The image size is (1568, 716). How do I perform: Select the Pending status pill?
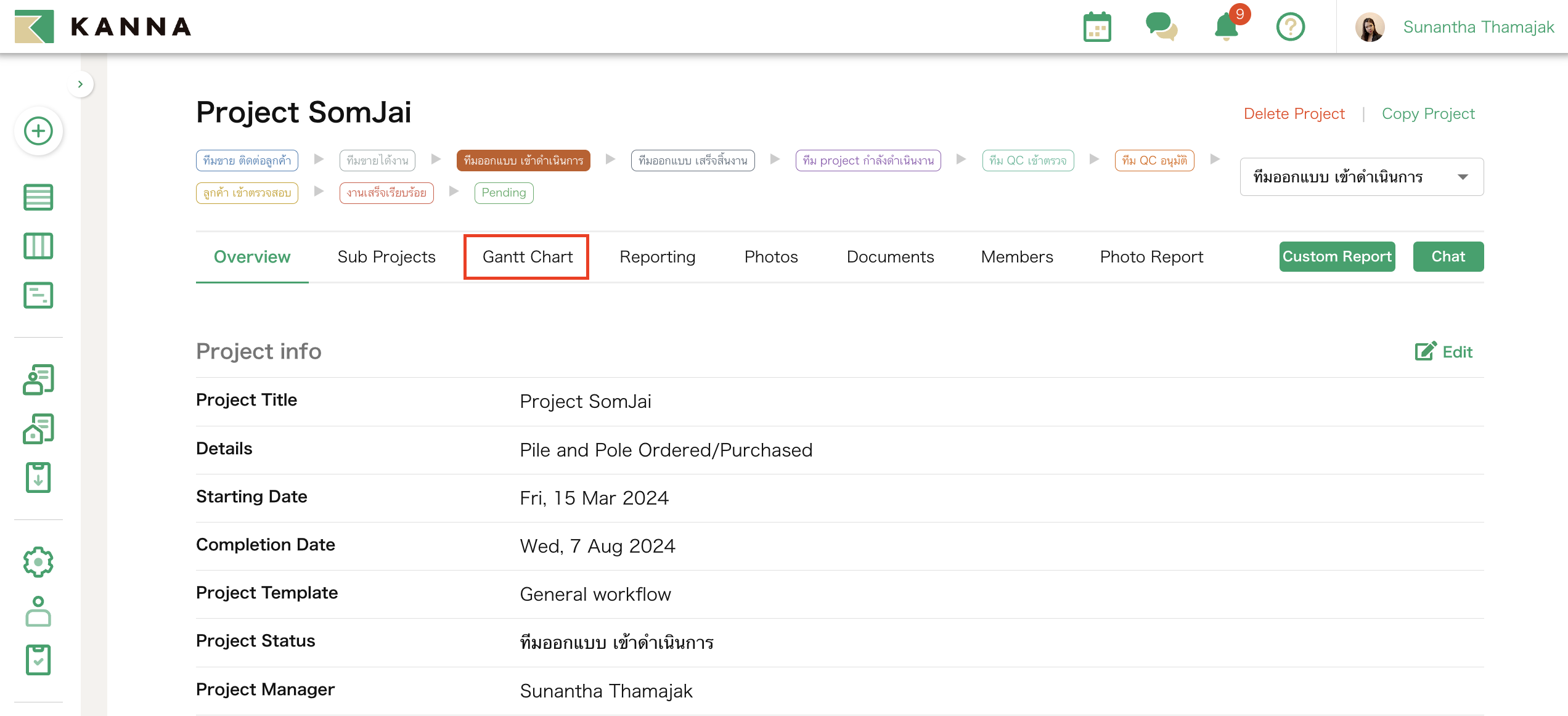[x=504, y=192]
